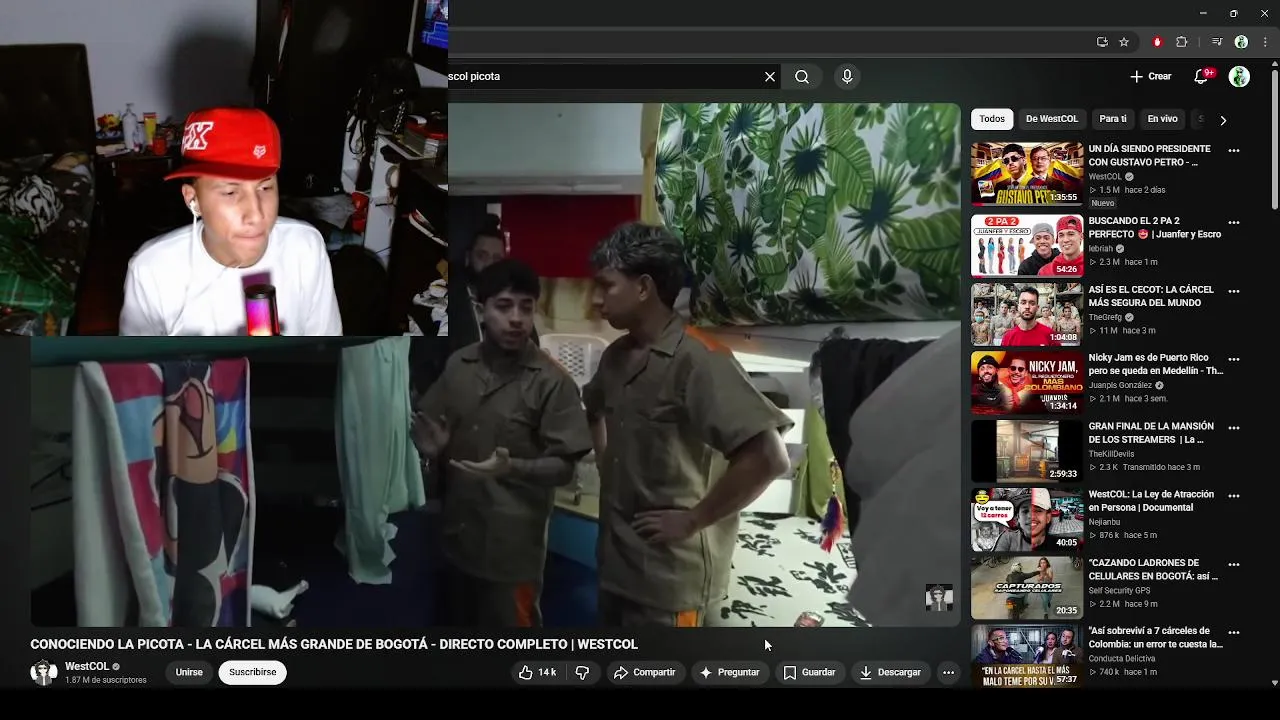Open options for Un día siendo presidente video

point(1234,151)
